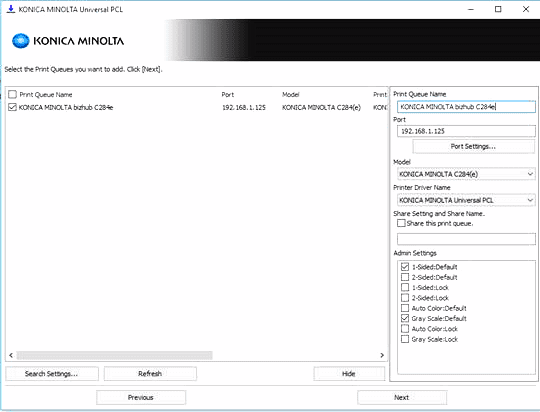540x412 pixels.
Task: Disable the Gray Scale:Default option
Action: pyautogui.click(x=405, y=318)
